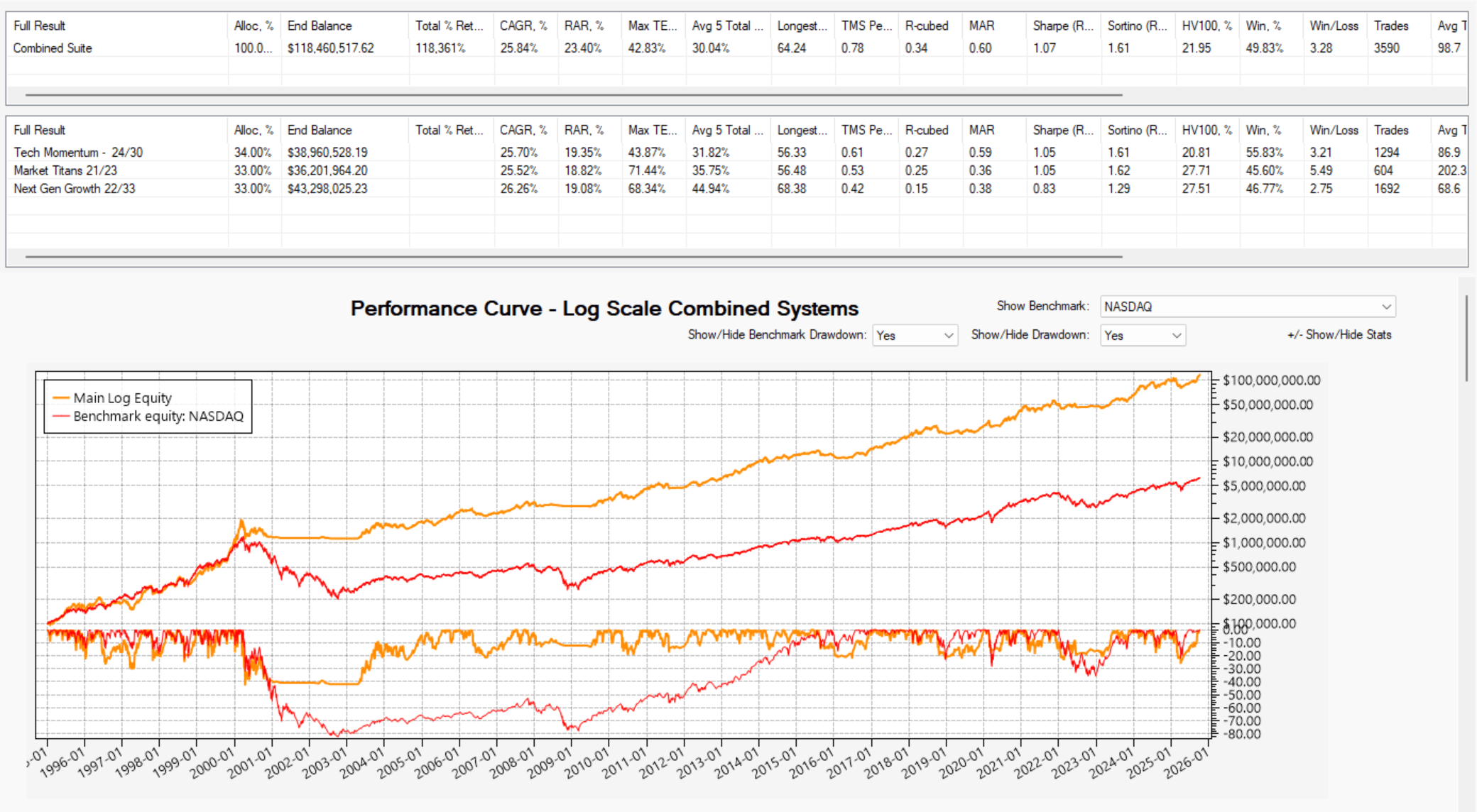Viewport: 1477px width, 812px height.
Task: Click the +/- Show/Hide Stats link
Action: pyautogui.click(x=1339, y=334)
